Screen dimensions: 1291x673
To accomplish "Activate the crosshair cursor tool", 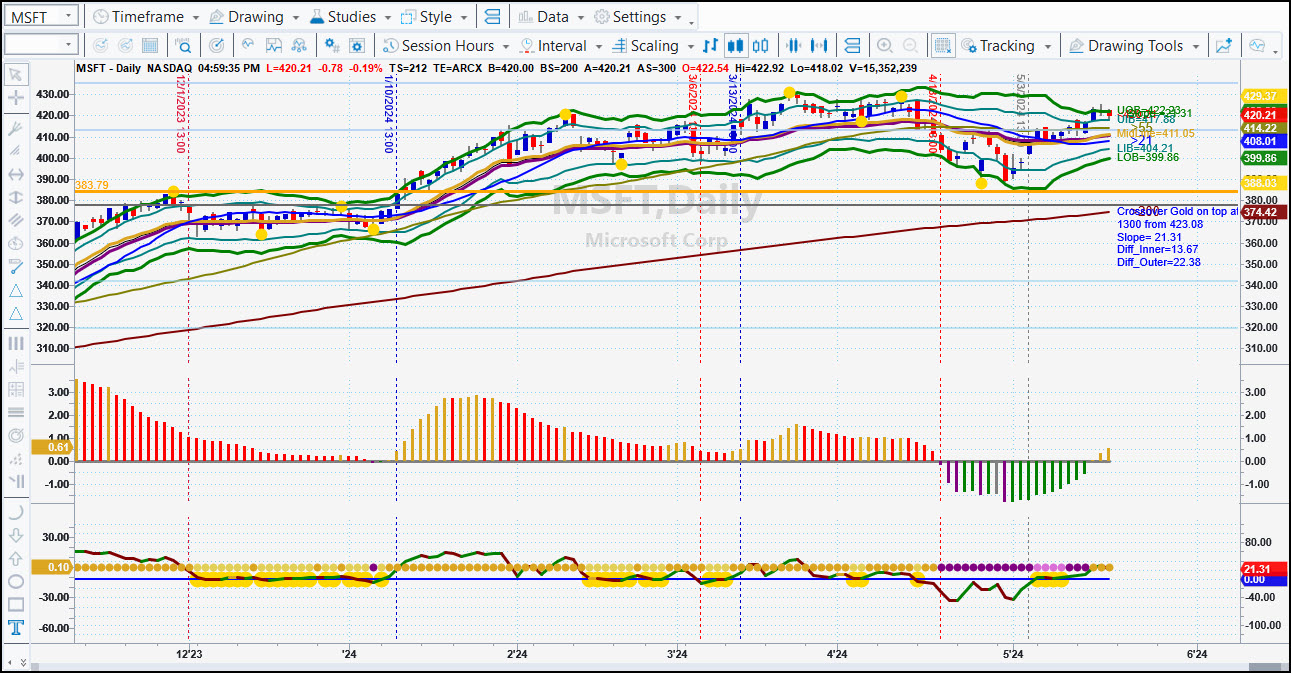I will pyautogui.click(x=16, y=98).
